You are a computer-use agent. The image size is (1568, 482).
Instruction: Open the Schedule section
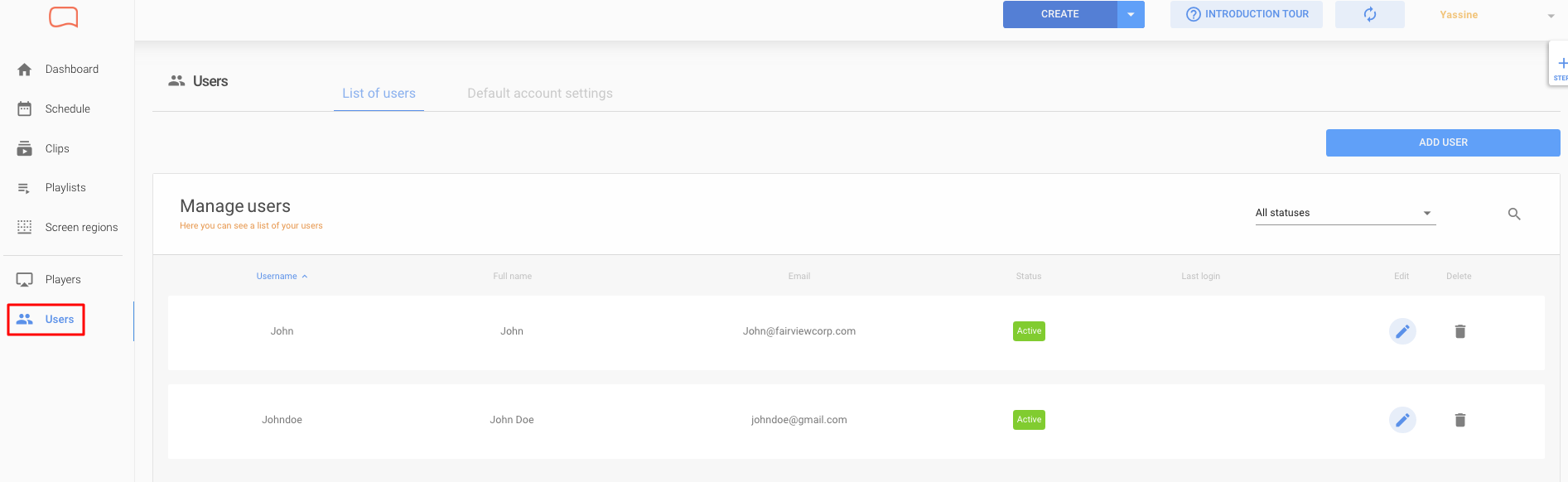click(x=66, y=108)
